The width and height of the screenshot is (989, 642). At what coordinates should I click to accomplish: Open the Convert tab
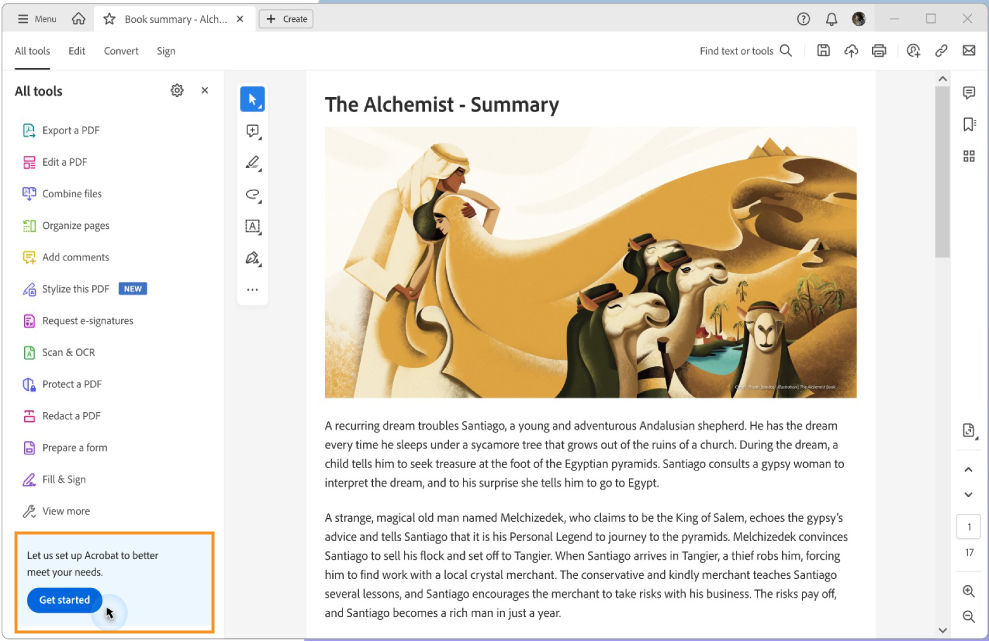pos(121,51)
